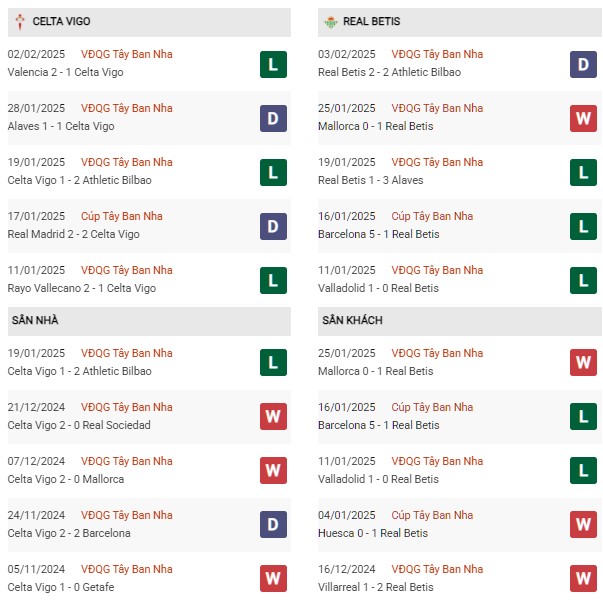
Task: Click the D badge for Real Betis 2-2 Athletic Bilbao
Action: 583,64
